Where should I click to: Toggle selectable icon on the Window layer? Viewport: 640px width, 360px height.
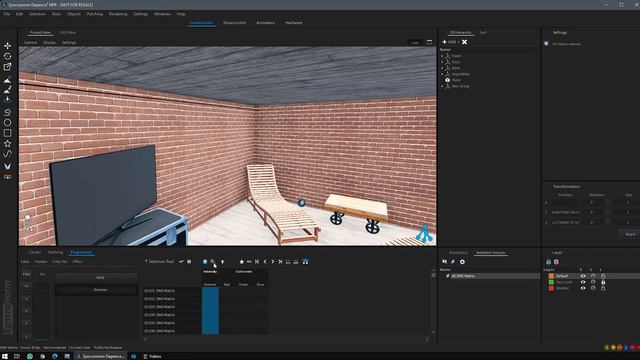coord(593,288)
